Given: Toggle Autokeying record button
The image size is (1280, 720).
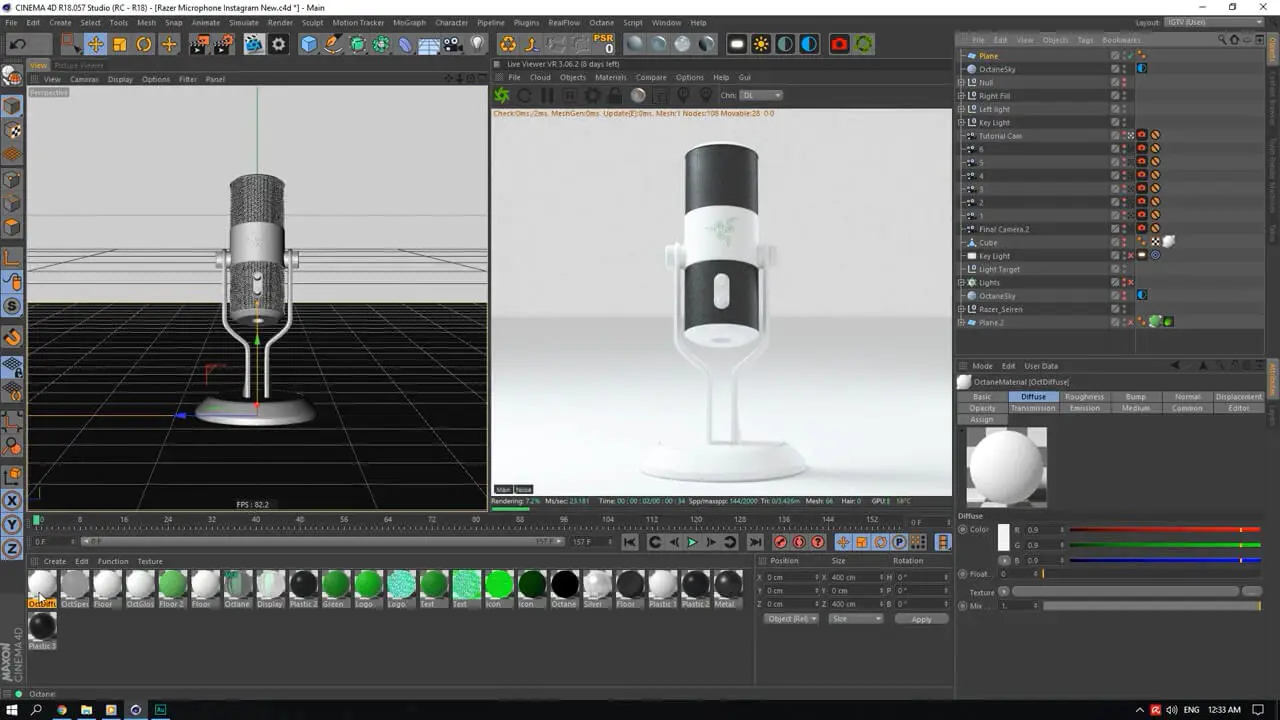Looking at the screenshot, I should pos(799,542).
